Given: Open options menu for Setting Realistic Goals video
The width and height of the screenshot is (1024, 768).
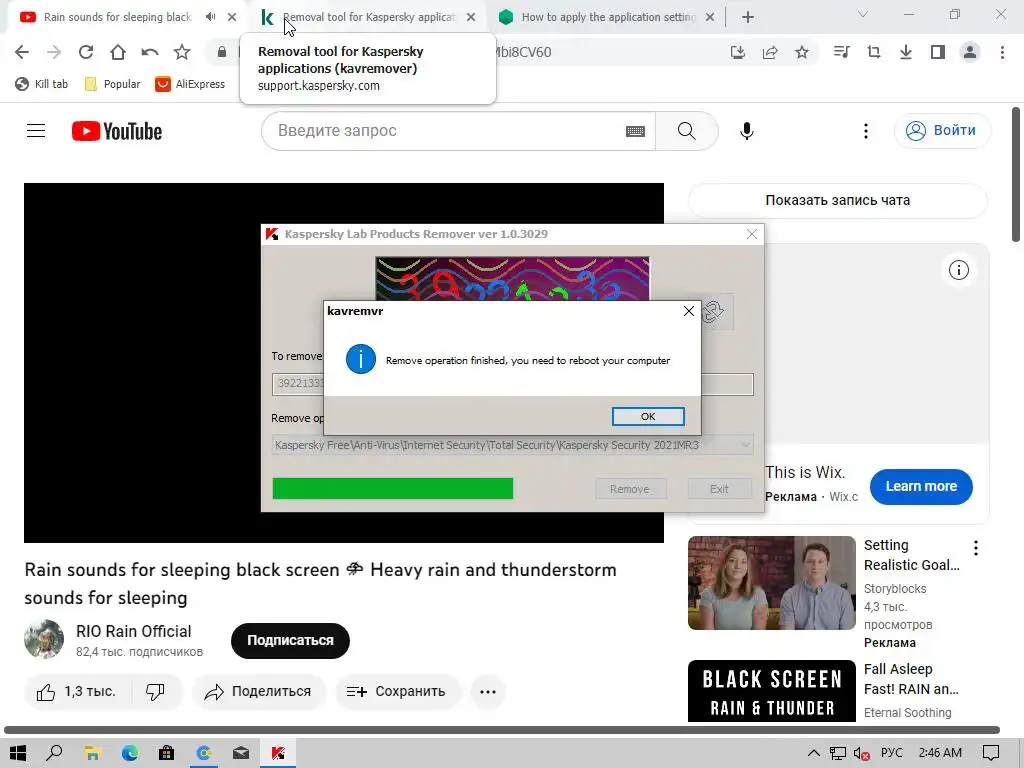Looking at the screenshot, I should pyautogui.click(x=976, y=548).
